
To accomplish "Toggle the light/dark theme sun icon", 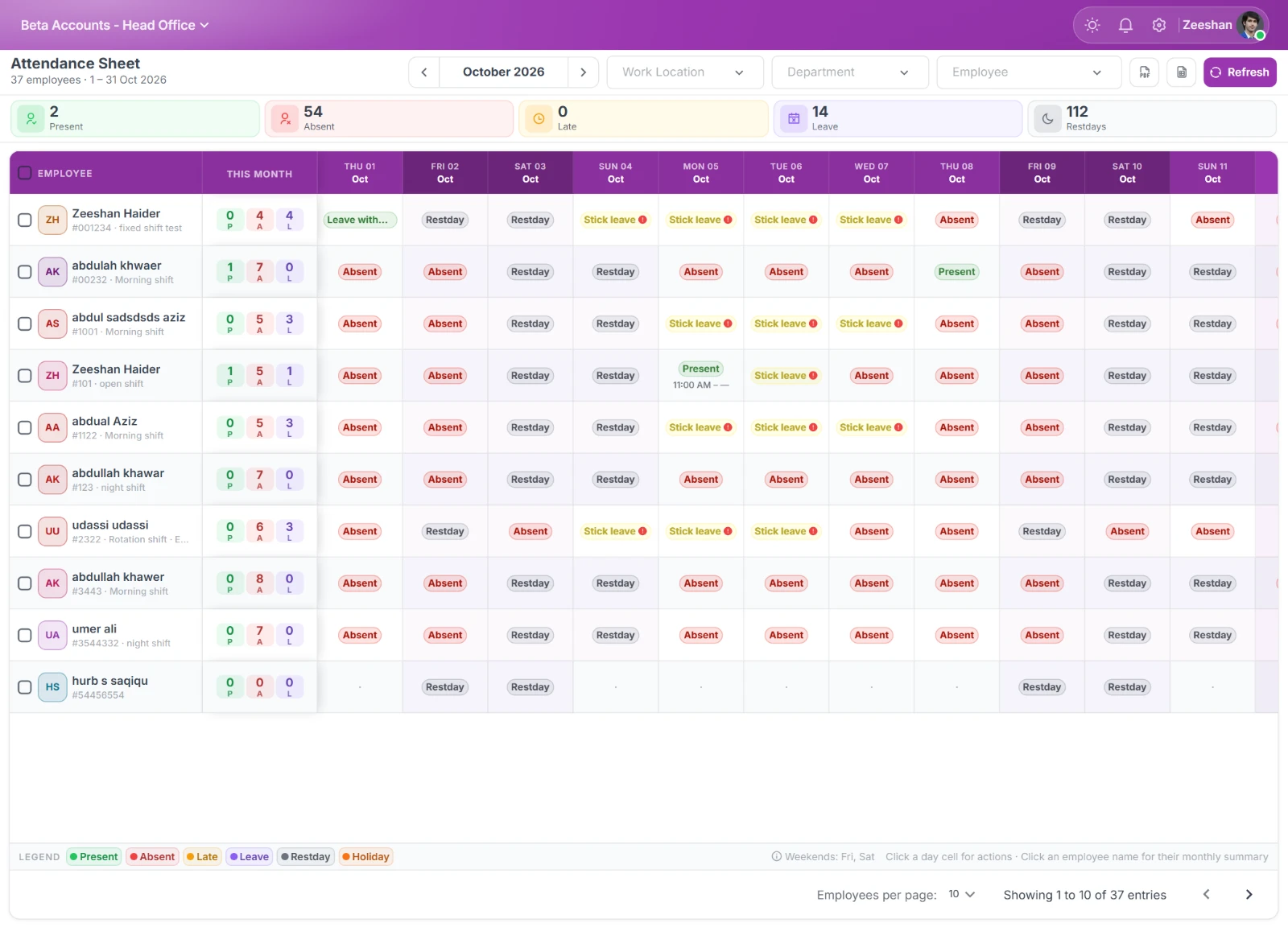I will tap(1092, 25).
